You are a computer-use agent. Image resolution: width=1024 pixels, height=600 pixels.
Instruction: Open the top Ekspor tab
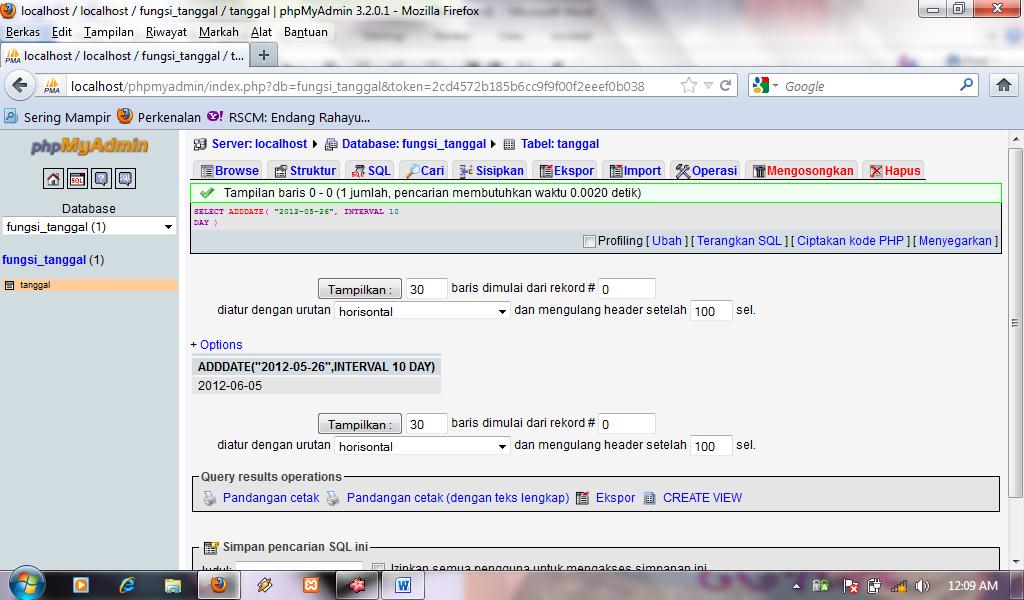pyautogui.click(x=567, y=171)
